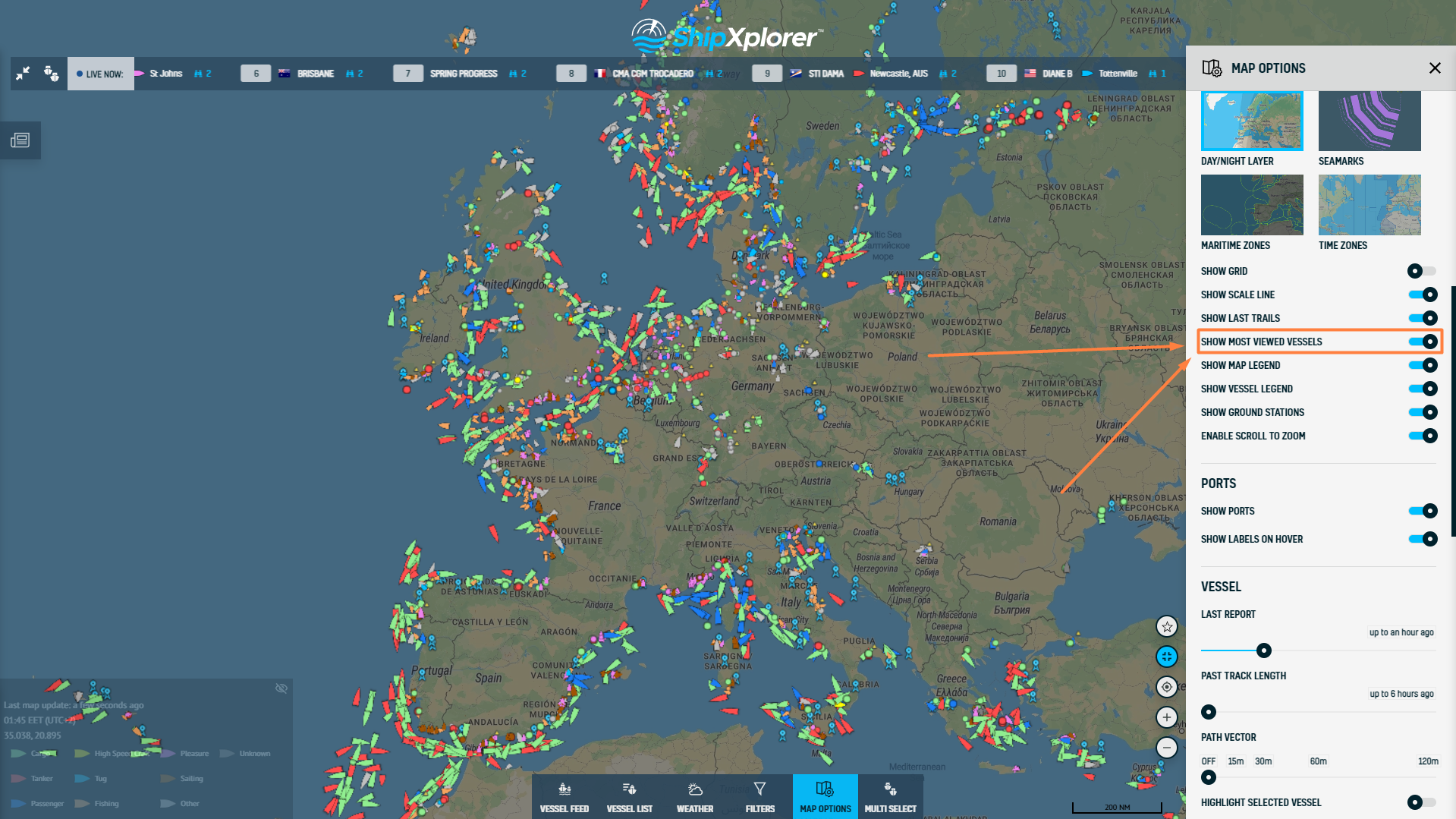This screenshot has width=1456, height=819.
Task: Click the star favorites button on map
Action: click(1166, 626)
